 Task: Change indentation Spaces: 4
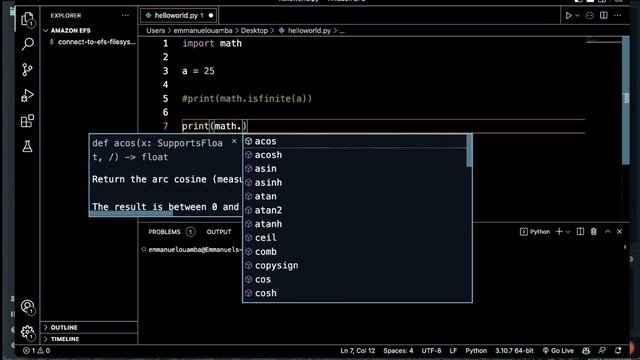pyautogui.click(x=398, y=351)
